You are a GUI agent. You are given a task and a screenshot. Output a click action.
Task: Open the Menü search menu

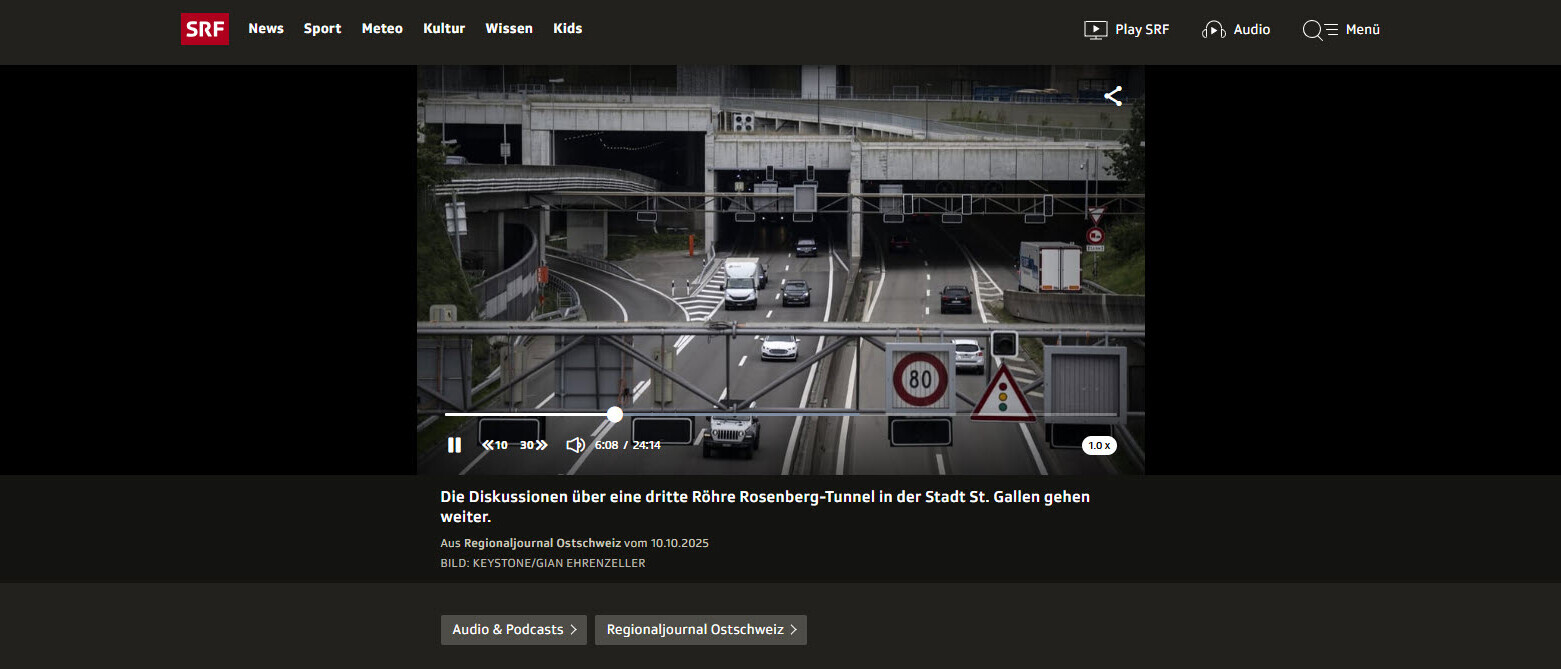point(1341,30)
